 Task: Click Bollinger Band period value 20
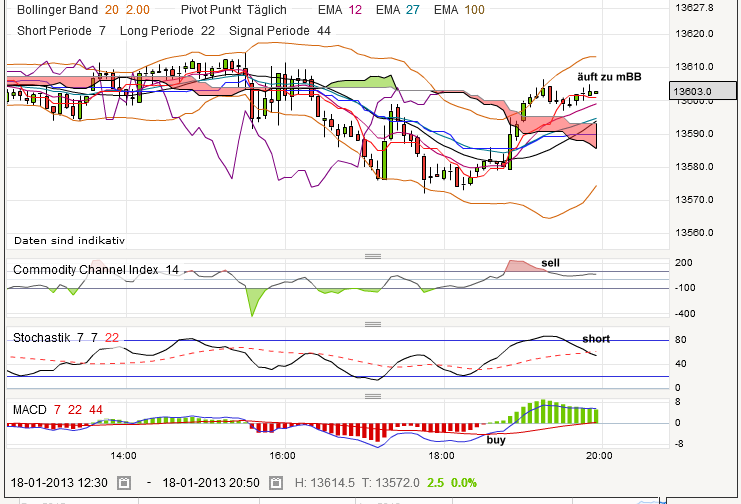click(112, 10)
